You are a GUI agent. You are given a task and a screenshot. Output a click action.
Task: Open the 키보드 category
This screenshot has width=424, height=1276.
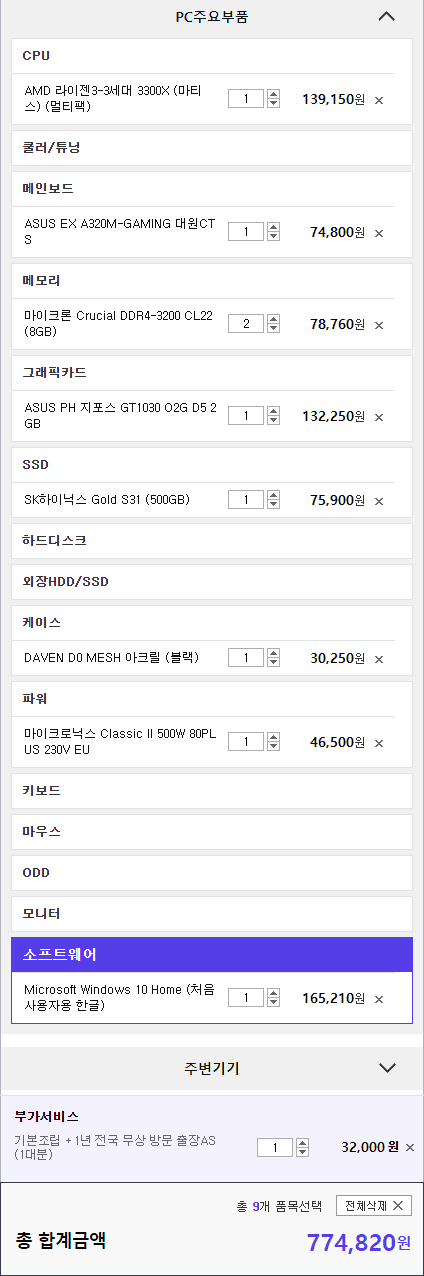212,790
